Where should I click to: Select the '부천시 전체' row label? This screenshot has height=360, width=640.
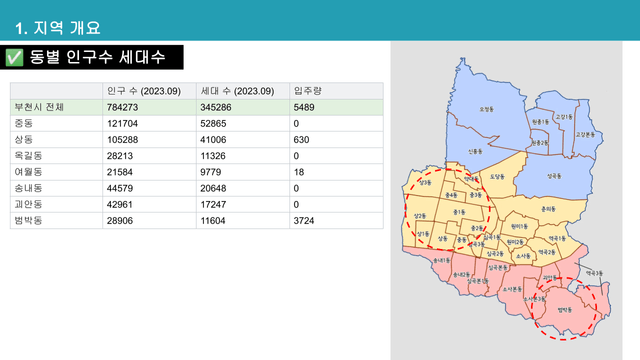point(39,107)
